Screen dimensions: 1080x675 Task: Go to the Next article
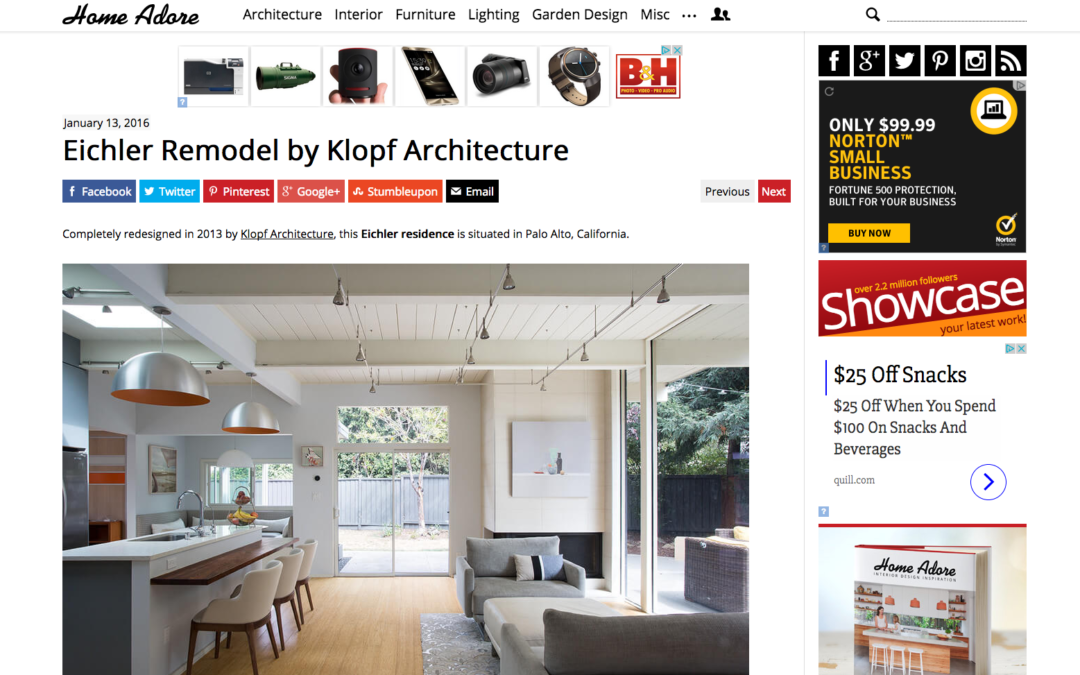tap(773, 191)
